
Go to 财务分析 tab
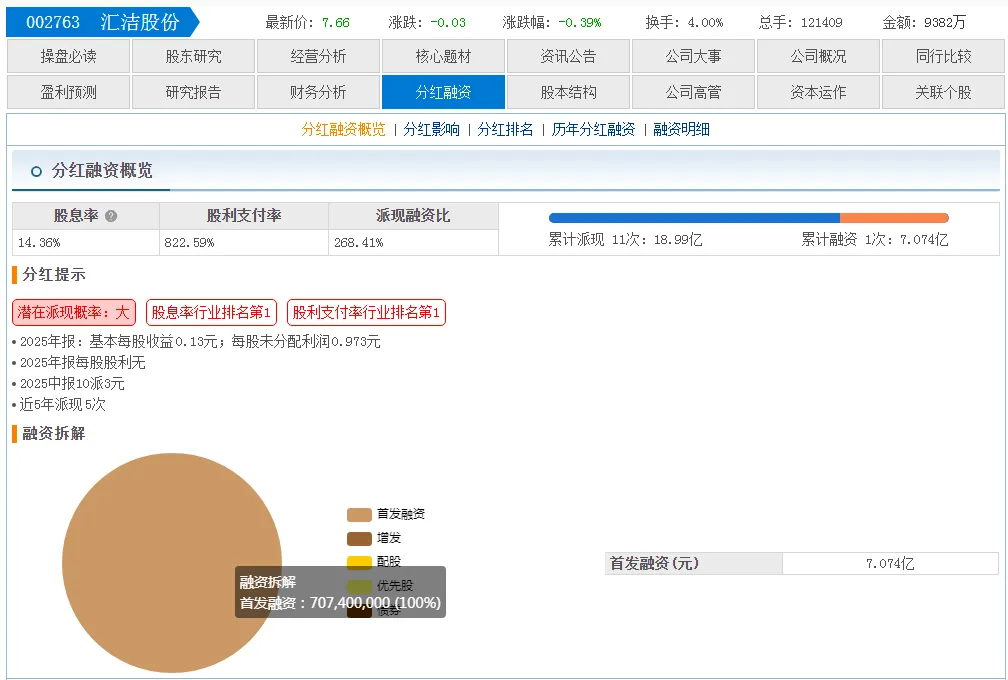(x=318, y=92)
